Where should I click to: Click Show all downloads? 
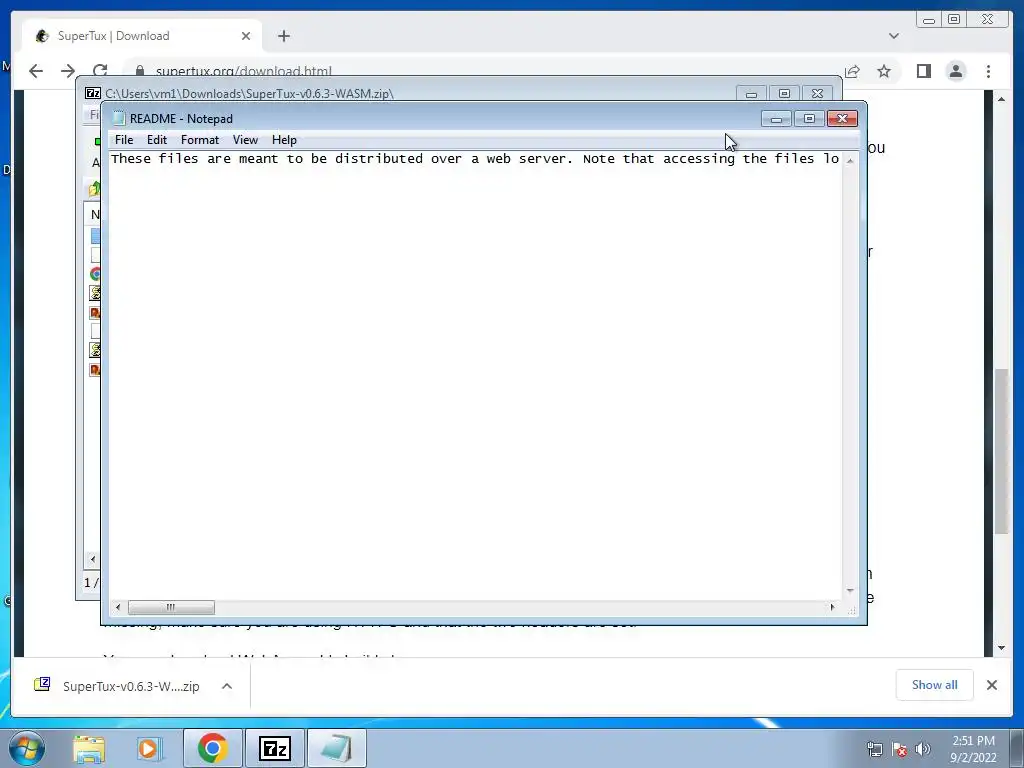(x=935, y=684)
